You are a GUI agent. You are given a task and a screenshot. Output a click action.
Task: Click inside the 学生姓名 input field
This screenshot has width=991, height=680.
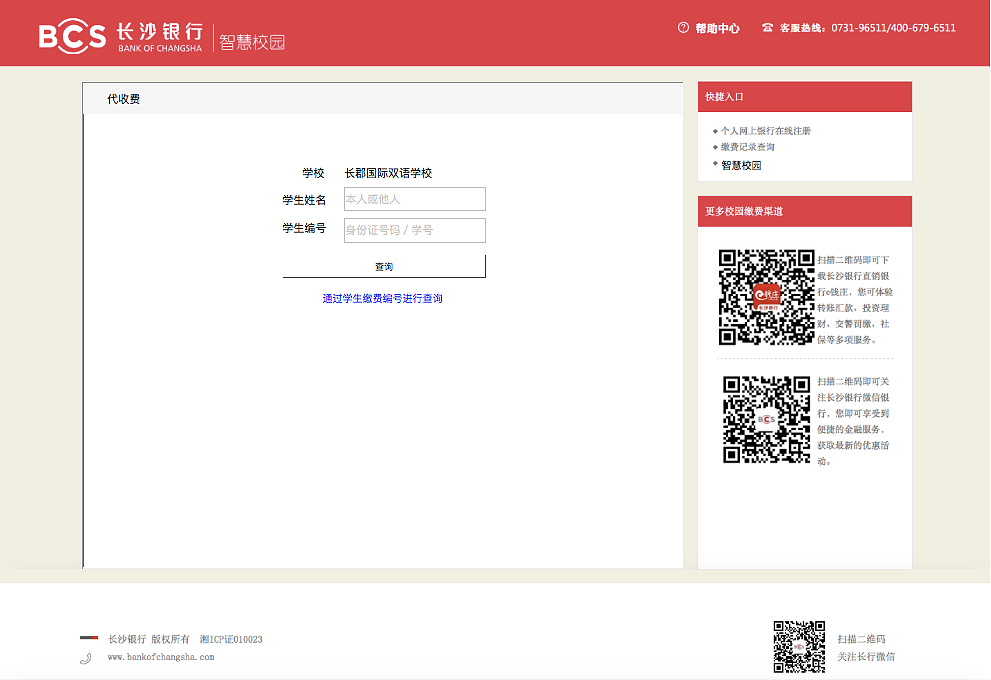click(414, 199)
